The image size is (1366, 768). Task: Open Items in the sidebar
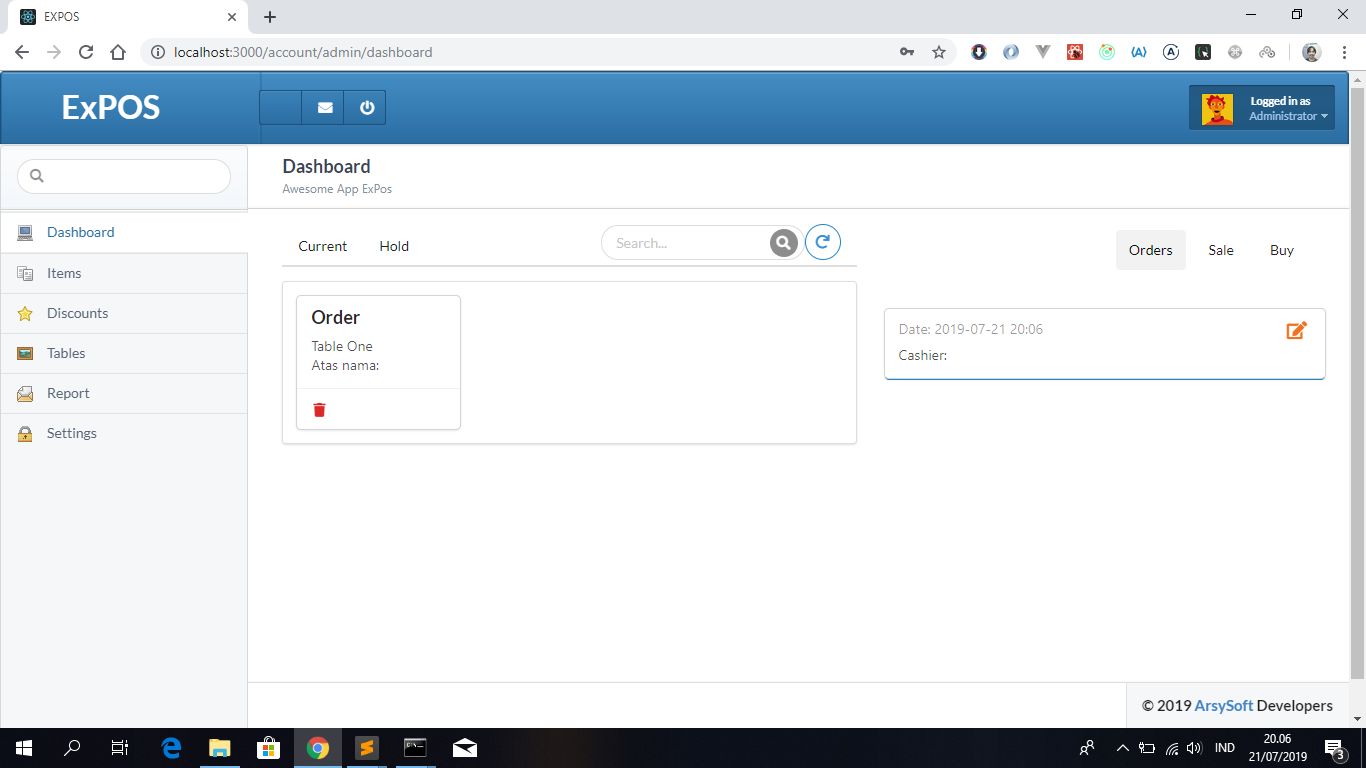pyautogui.click(x=64, y=273)
